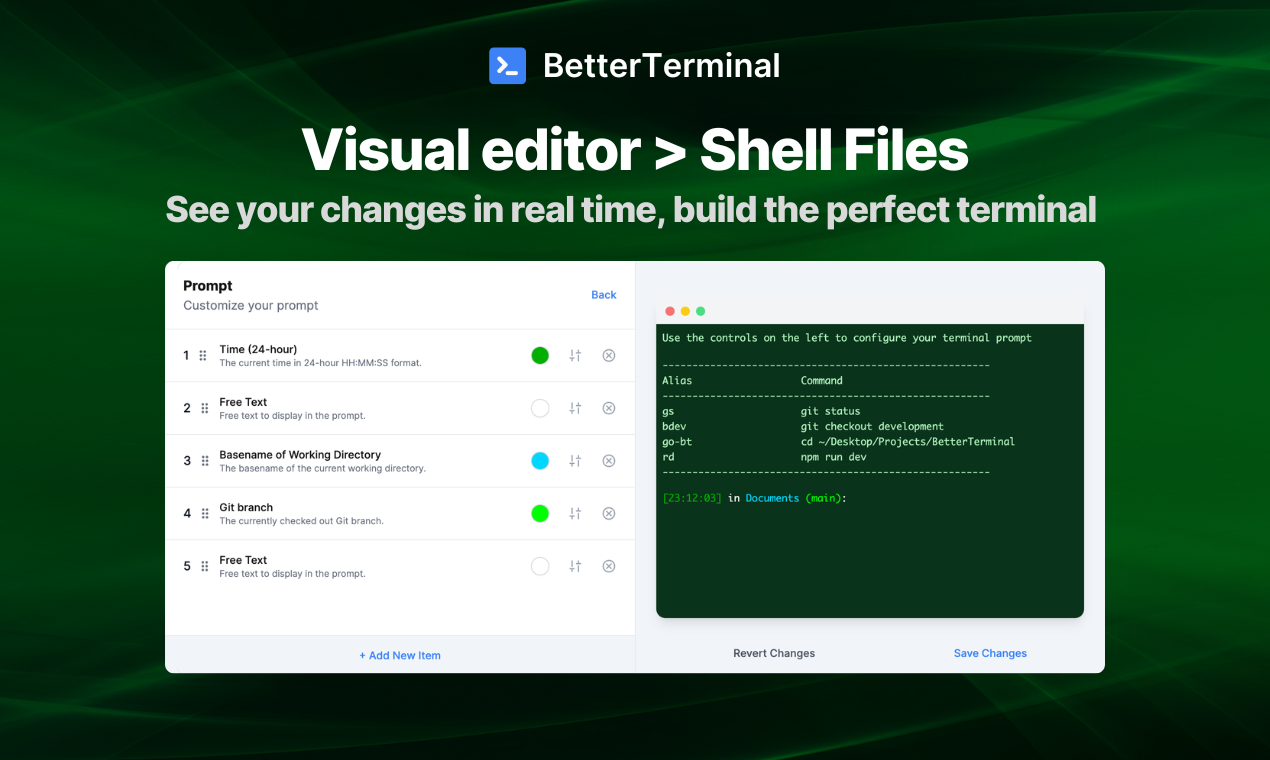Click the red dot in the terminal preview
The height and width of the screenshot is (760, 1270).
click(x=670, y=311)
